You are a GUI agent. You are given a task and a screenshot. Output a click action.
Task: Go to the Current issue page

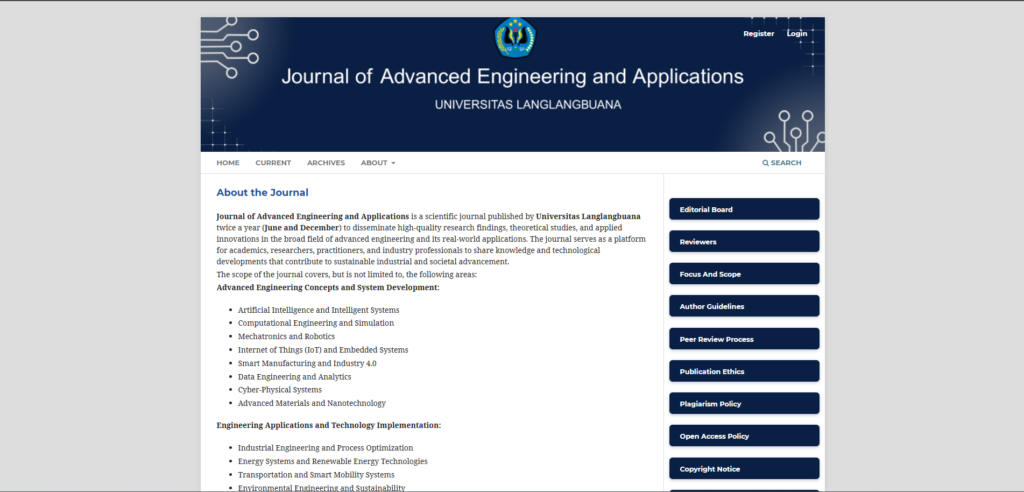point(273,163)
